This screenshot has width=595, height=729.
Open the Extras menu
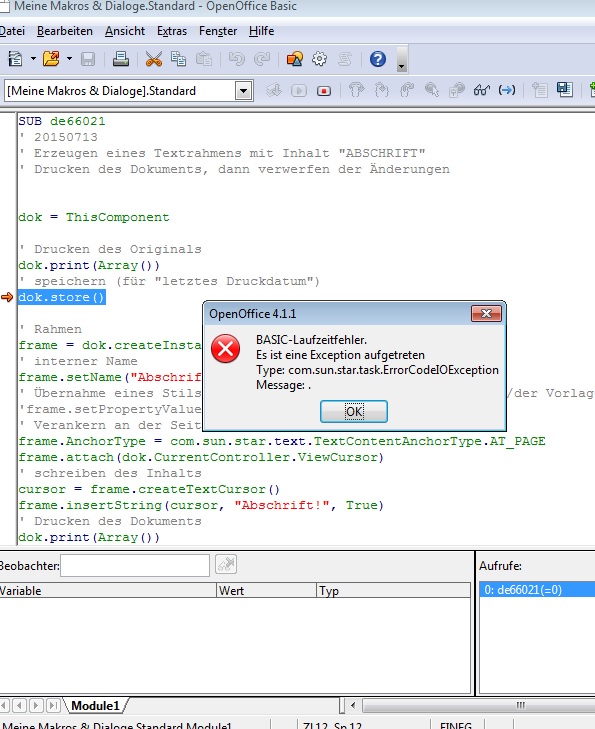[x=172, y=31]
